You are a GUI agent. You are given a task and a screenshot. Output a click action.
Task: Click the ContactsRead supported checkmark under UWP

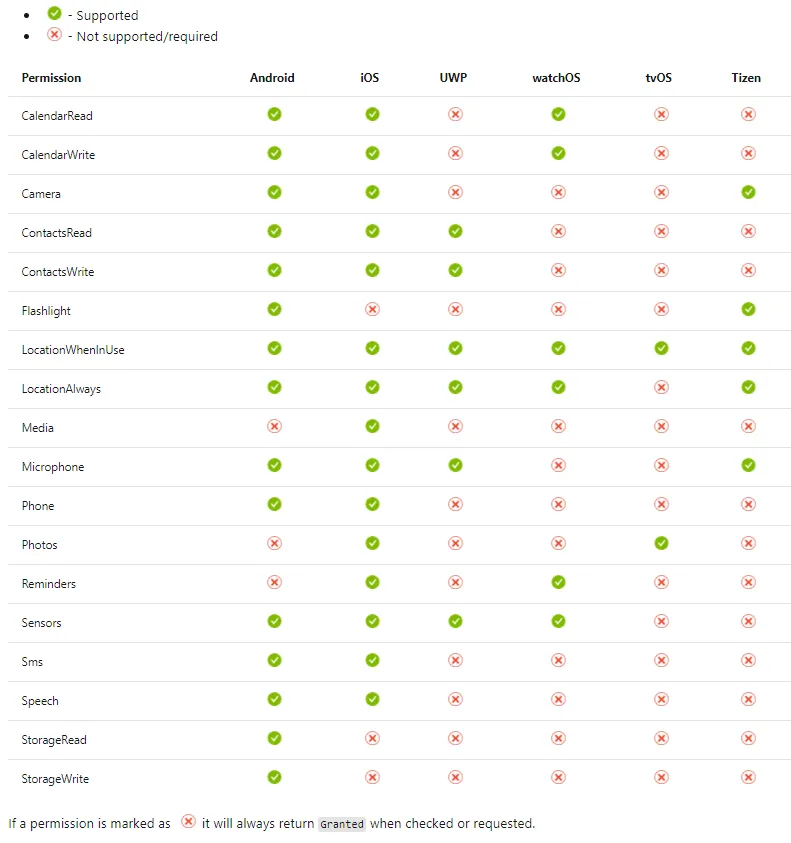(x=455, y=231)
